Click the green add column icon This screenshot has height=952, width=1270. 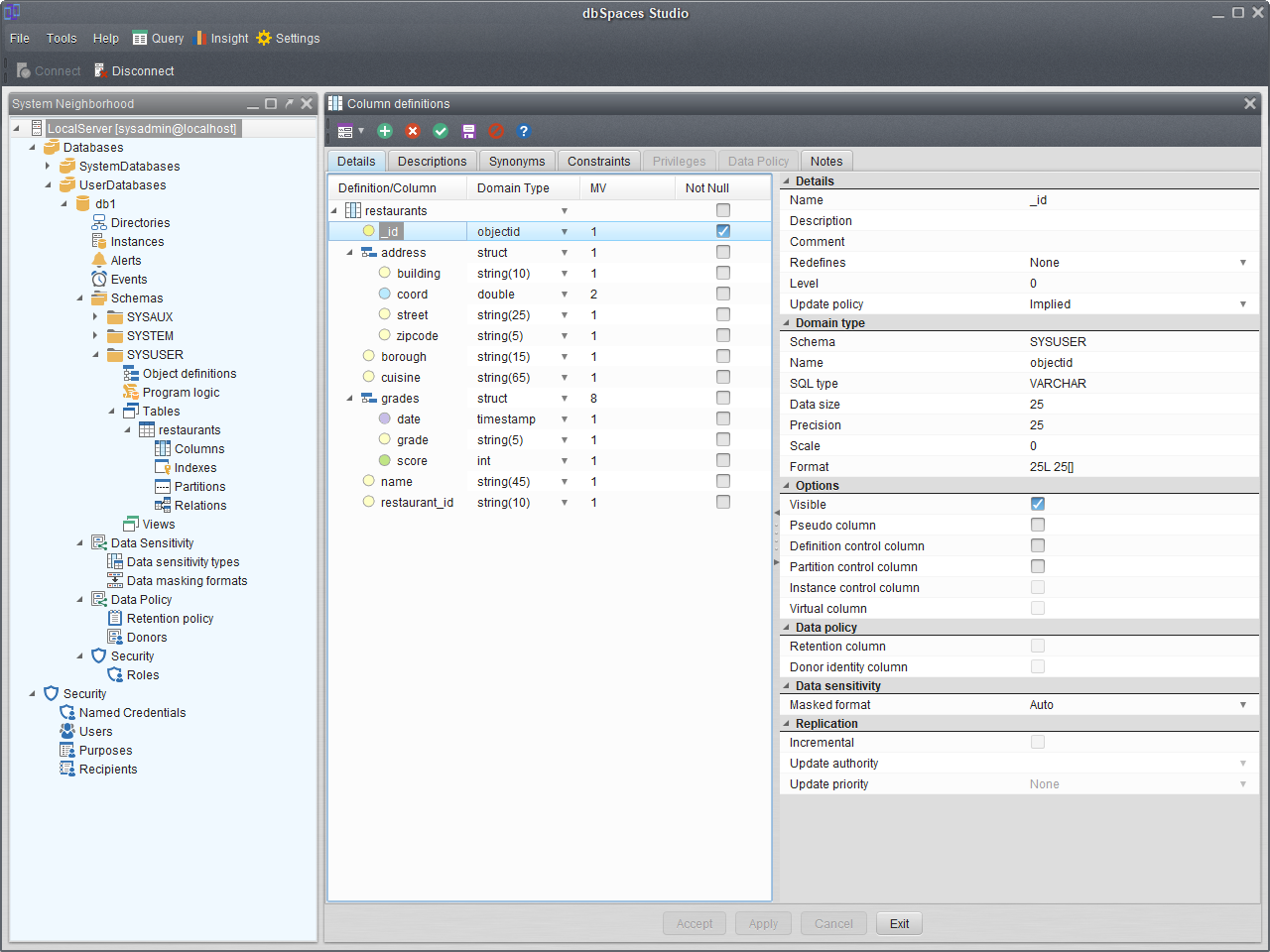[385, 131]
